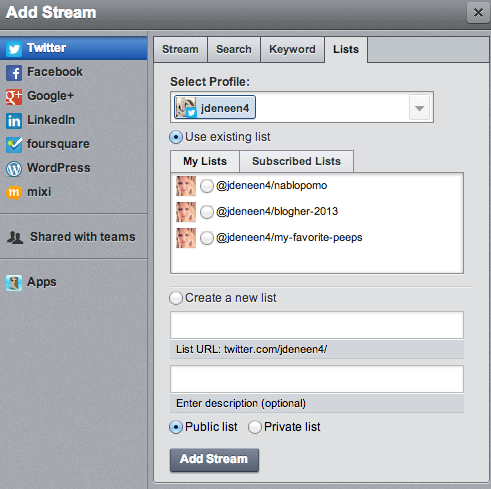Click the avatar beside my-favorite-peeps list
This screenshot has height=489, width=491.
pos(186,238)
